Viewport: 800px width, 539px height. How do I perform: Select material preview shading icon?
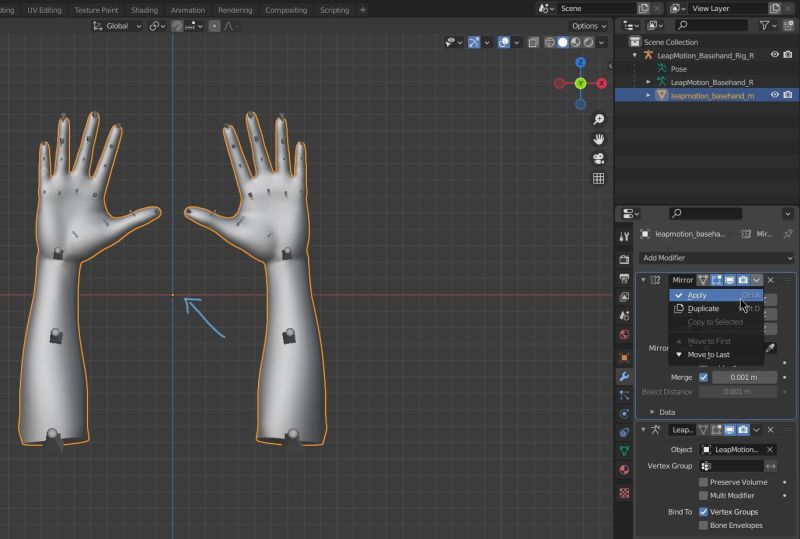(576, 42)
